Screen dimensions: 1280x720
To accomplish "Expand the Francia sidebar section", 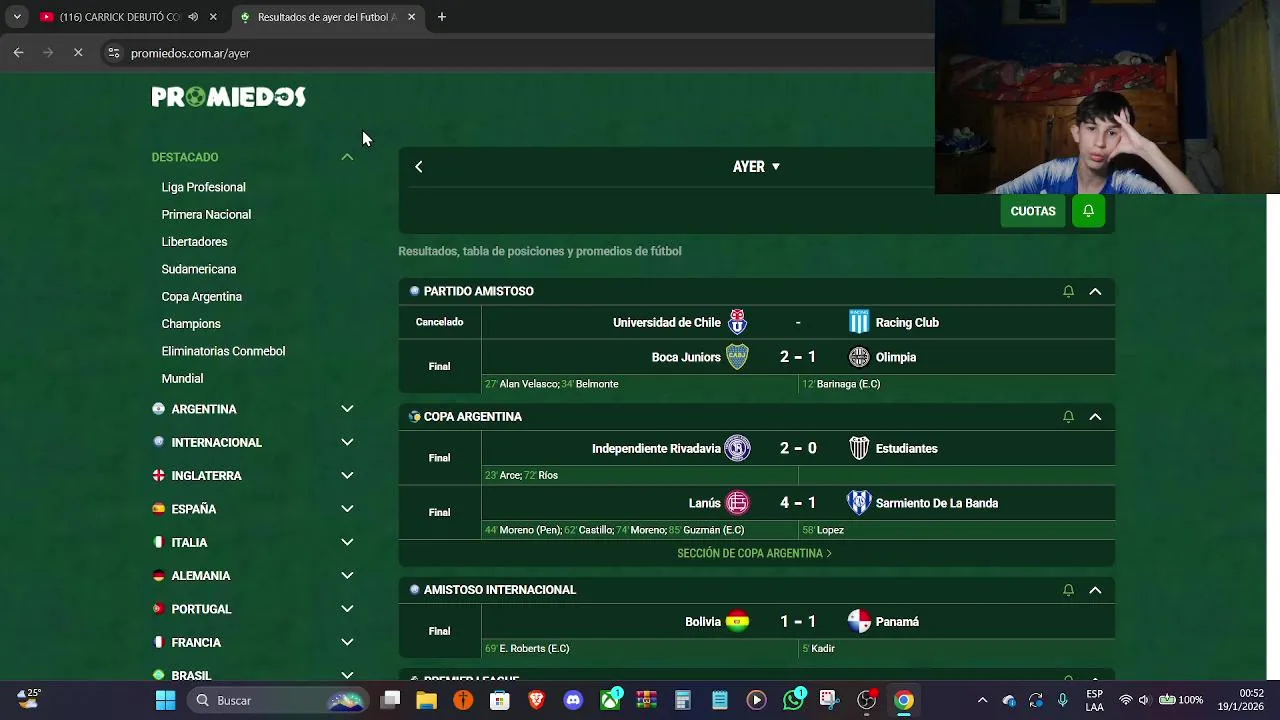I will pyautogui.click(x=347, y=642).
